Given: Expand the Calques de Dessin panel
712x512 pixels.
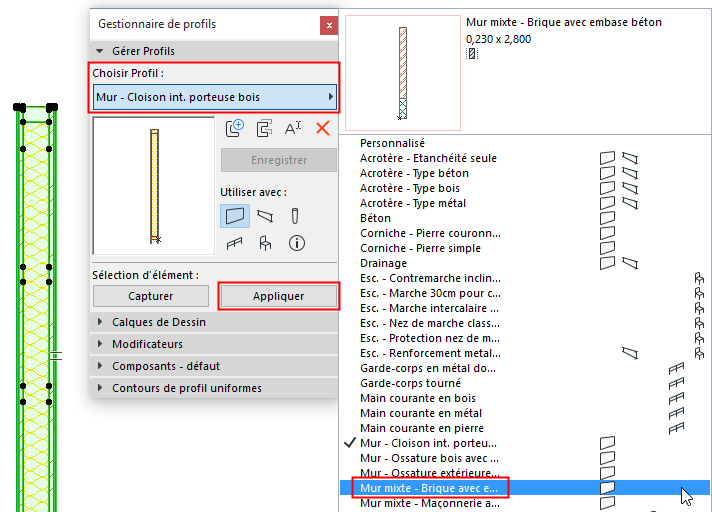Looking at the screenshot, I should click(214, 322).
